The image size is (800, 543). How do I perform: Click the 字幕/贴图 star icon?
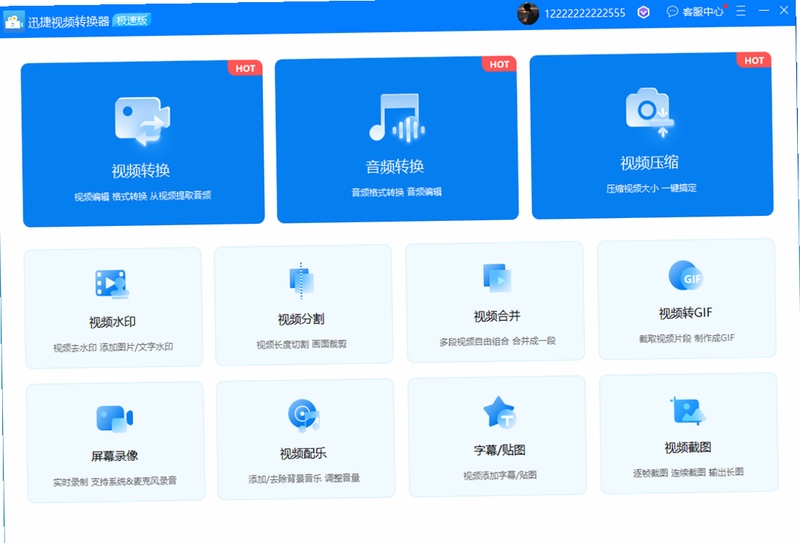tap(499, 412)
